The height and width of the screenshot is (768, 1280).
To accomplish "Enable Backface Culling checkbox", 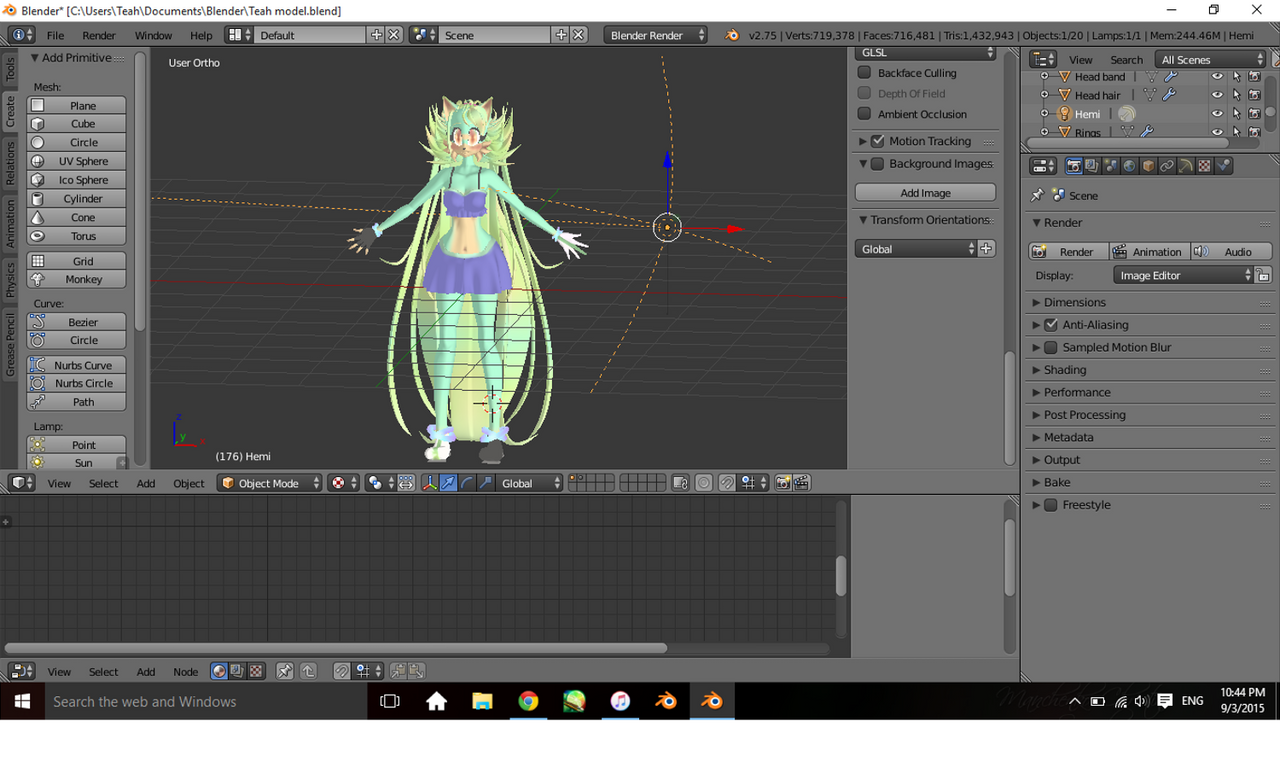I will coord(865,73).
